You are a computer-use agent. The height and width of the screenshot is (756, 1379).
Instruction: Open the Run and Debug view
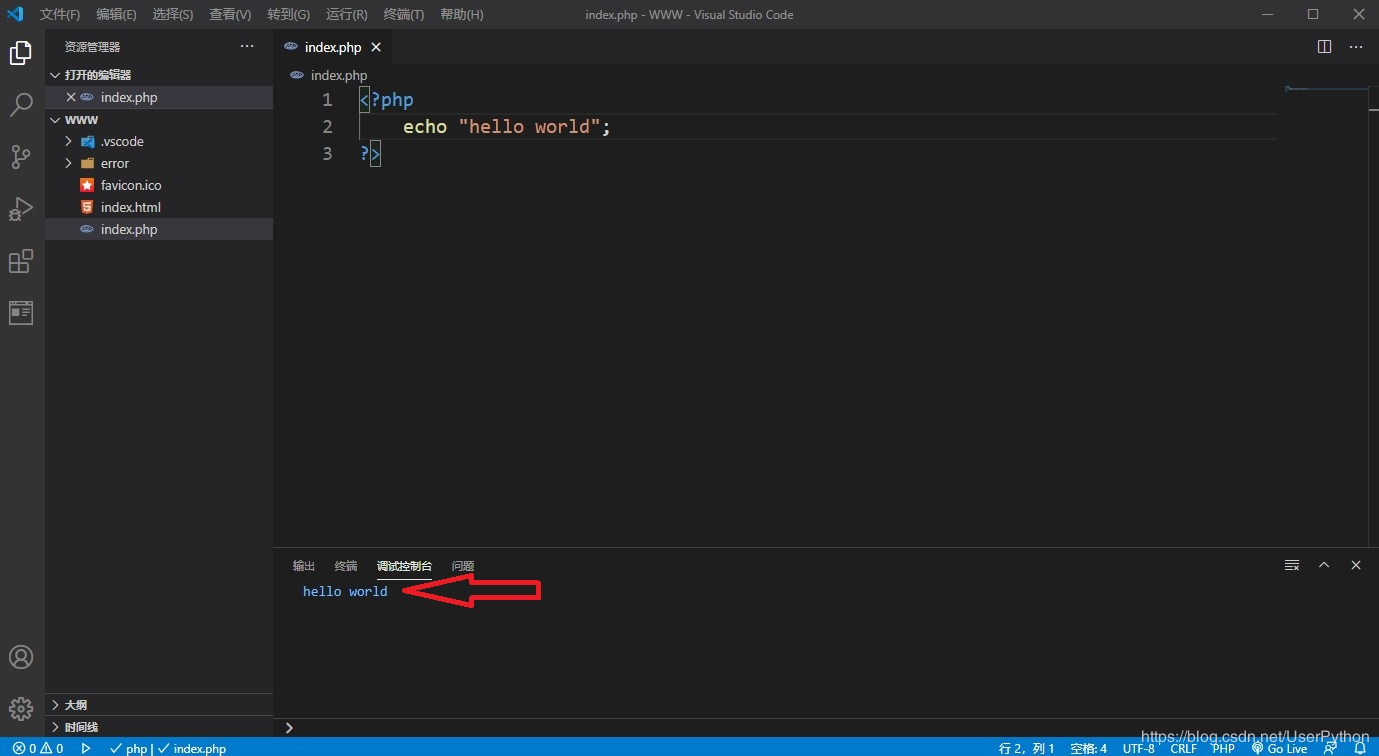(x=21, y=209)
